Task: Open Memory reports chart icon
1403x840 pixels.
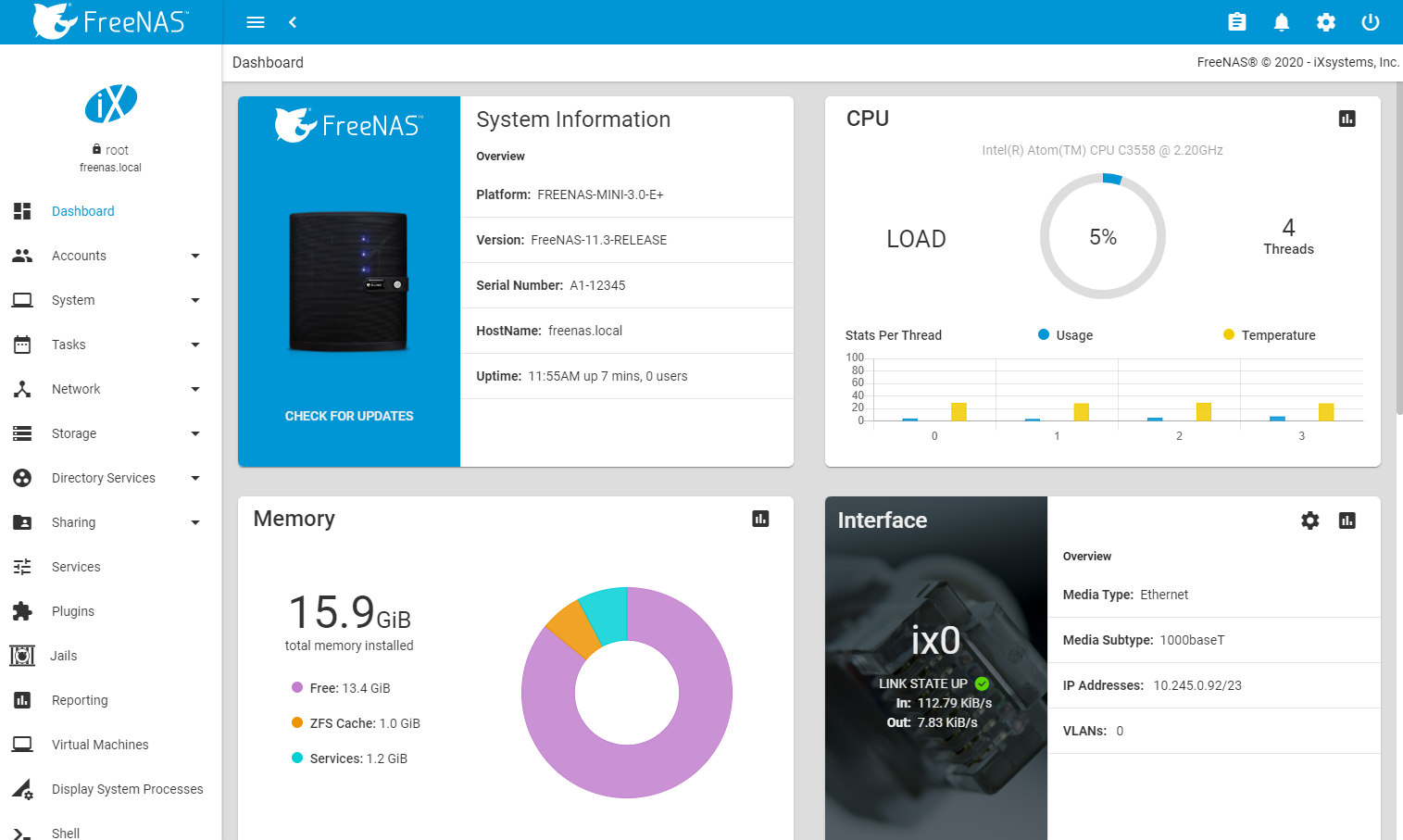Action: 760,519
